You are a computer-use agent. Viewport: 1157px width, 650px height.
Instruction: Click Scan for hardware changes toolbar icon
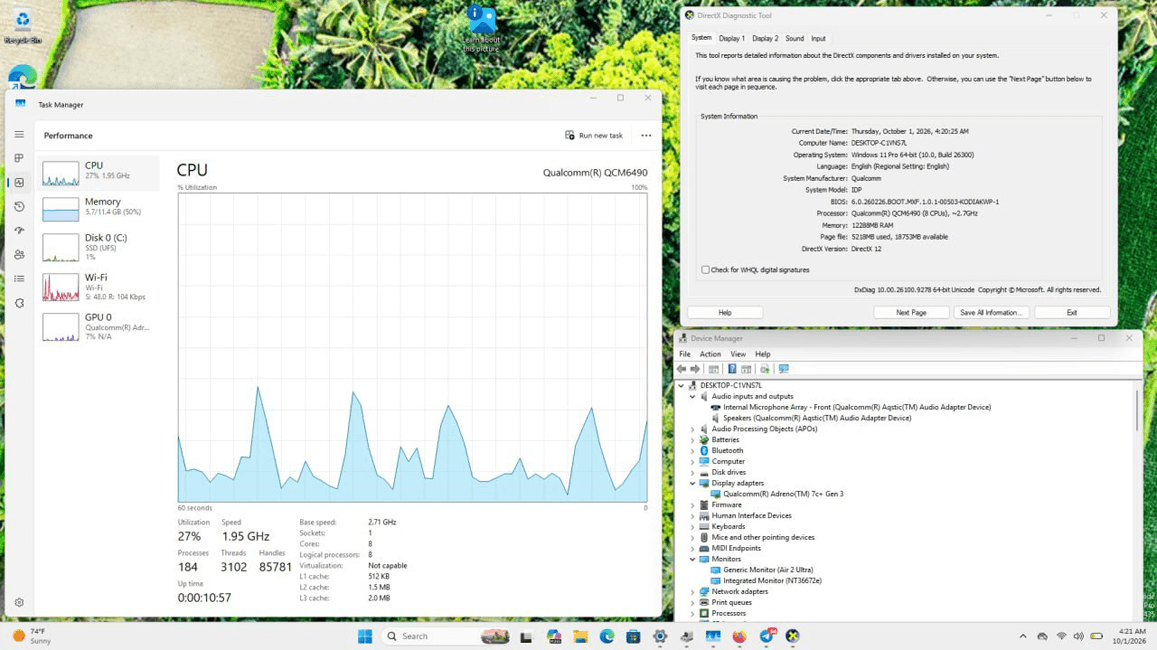(x=784, y=369)
